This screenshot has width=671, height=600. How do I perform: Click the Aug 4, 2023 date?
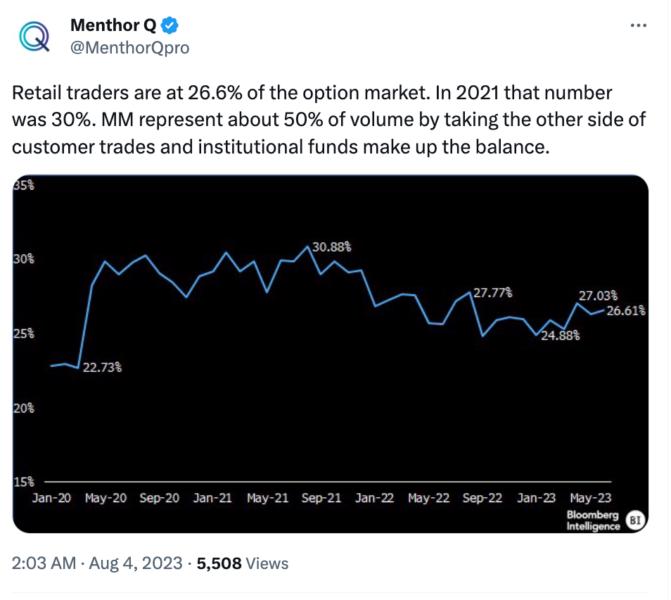point(136,564)
